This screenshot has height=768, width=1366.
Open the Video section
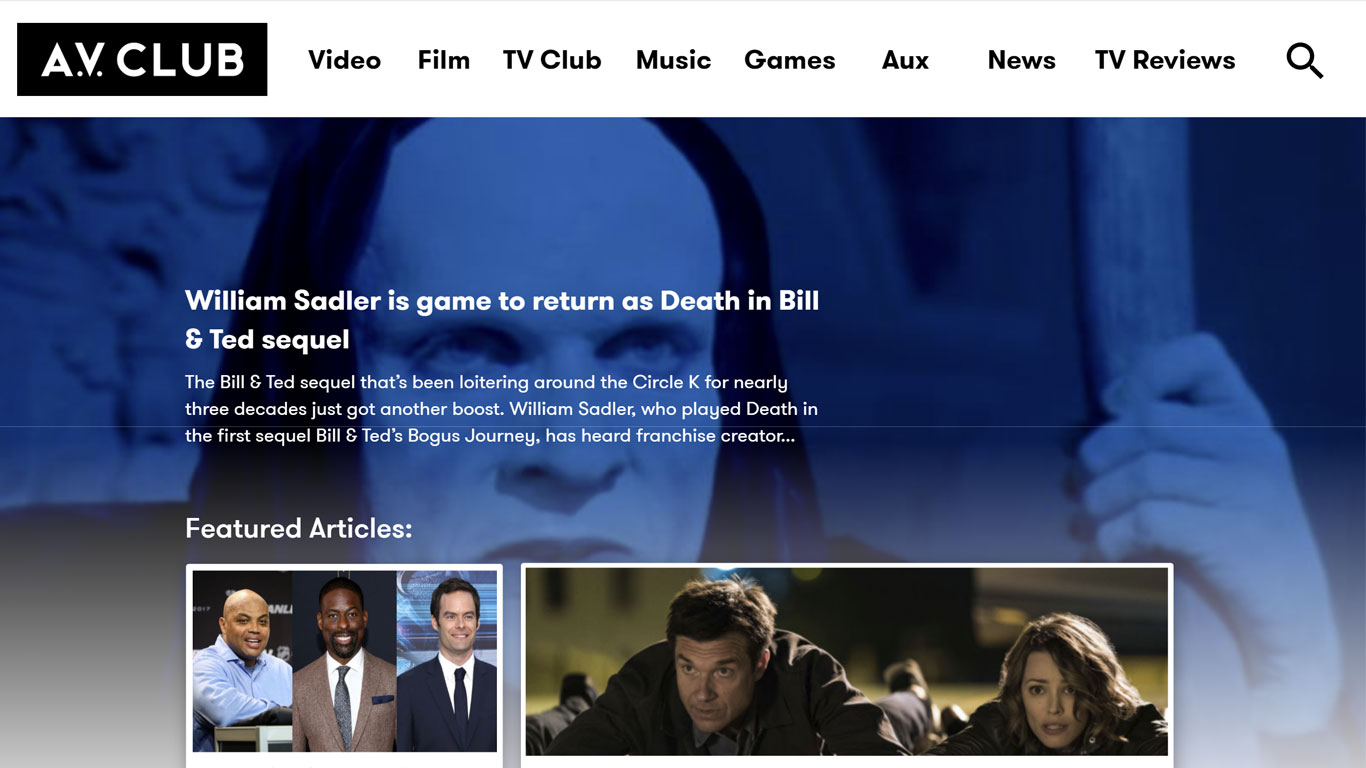pos(344,60)
